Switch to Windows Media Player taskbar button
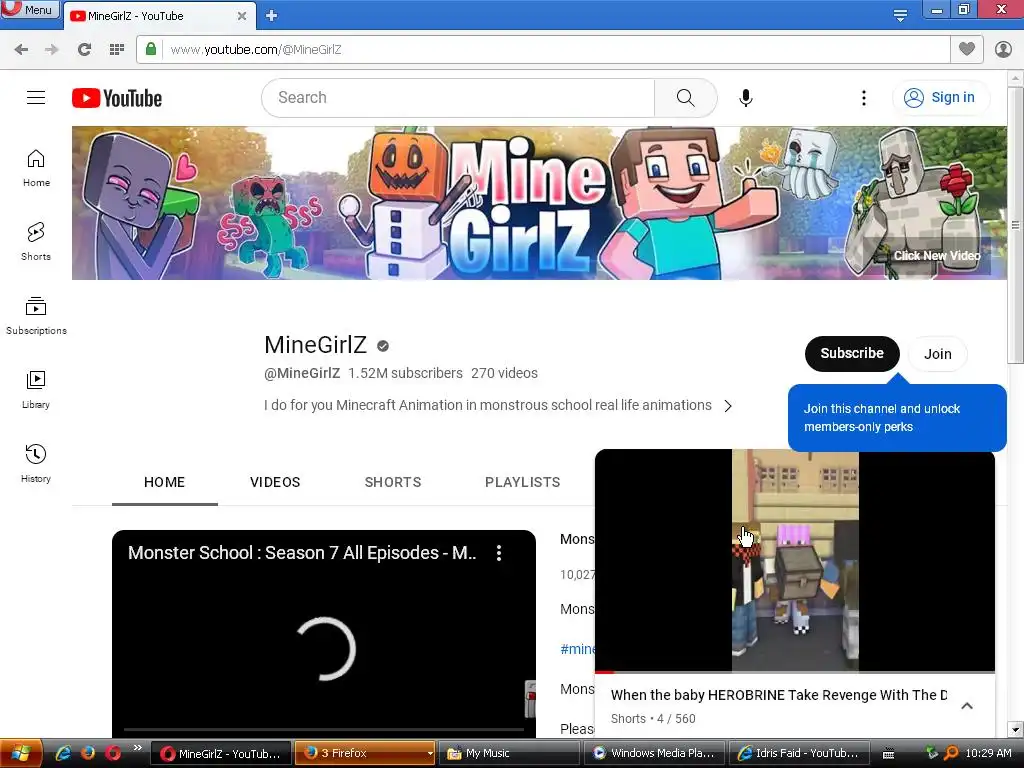This screenshot has width=1024, height=768. [x=654, y=753]
